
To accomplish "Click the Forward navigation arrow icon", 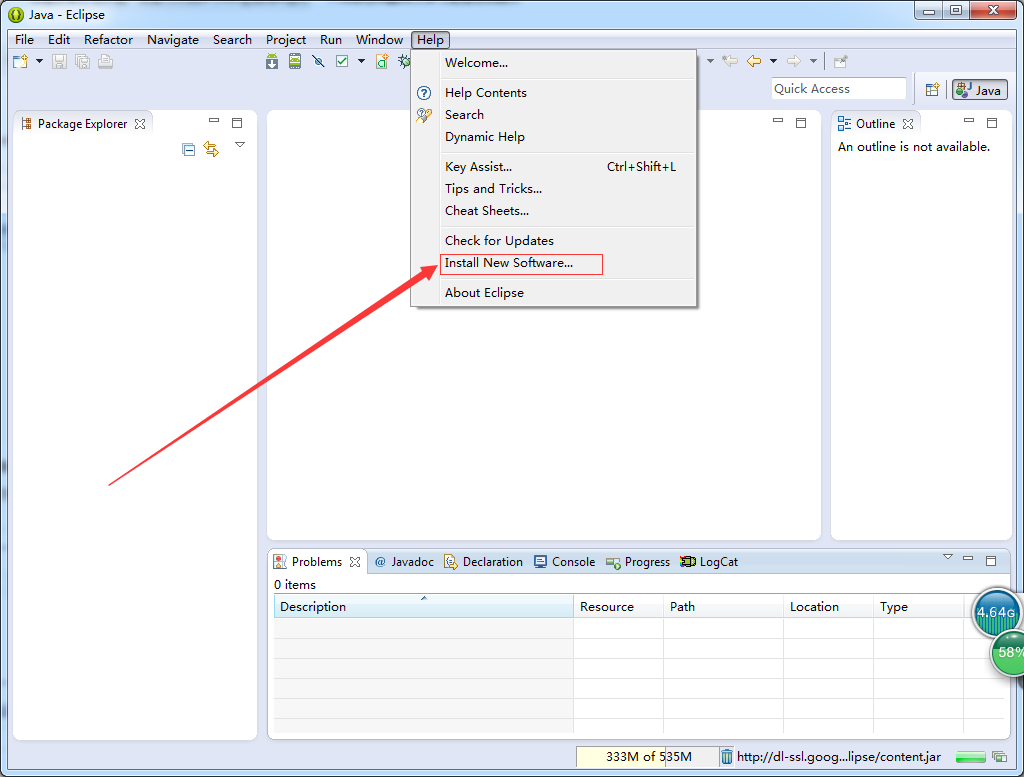I will click(x=793, y=61).
